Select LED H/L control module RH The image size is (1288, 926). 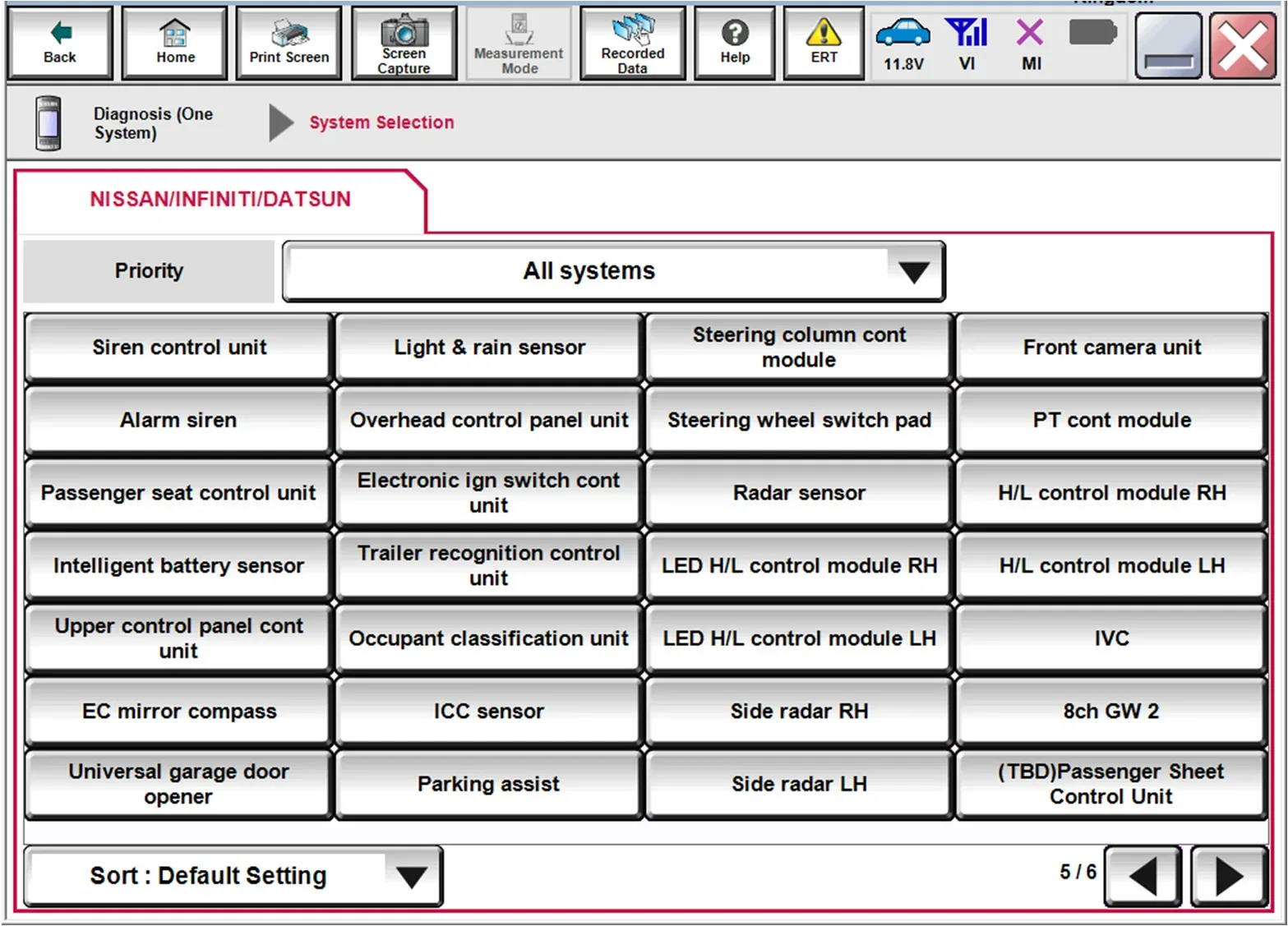pos(799,566)
